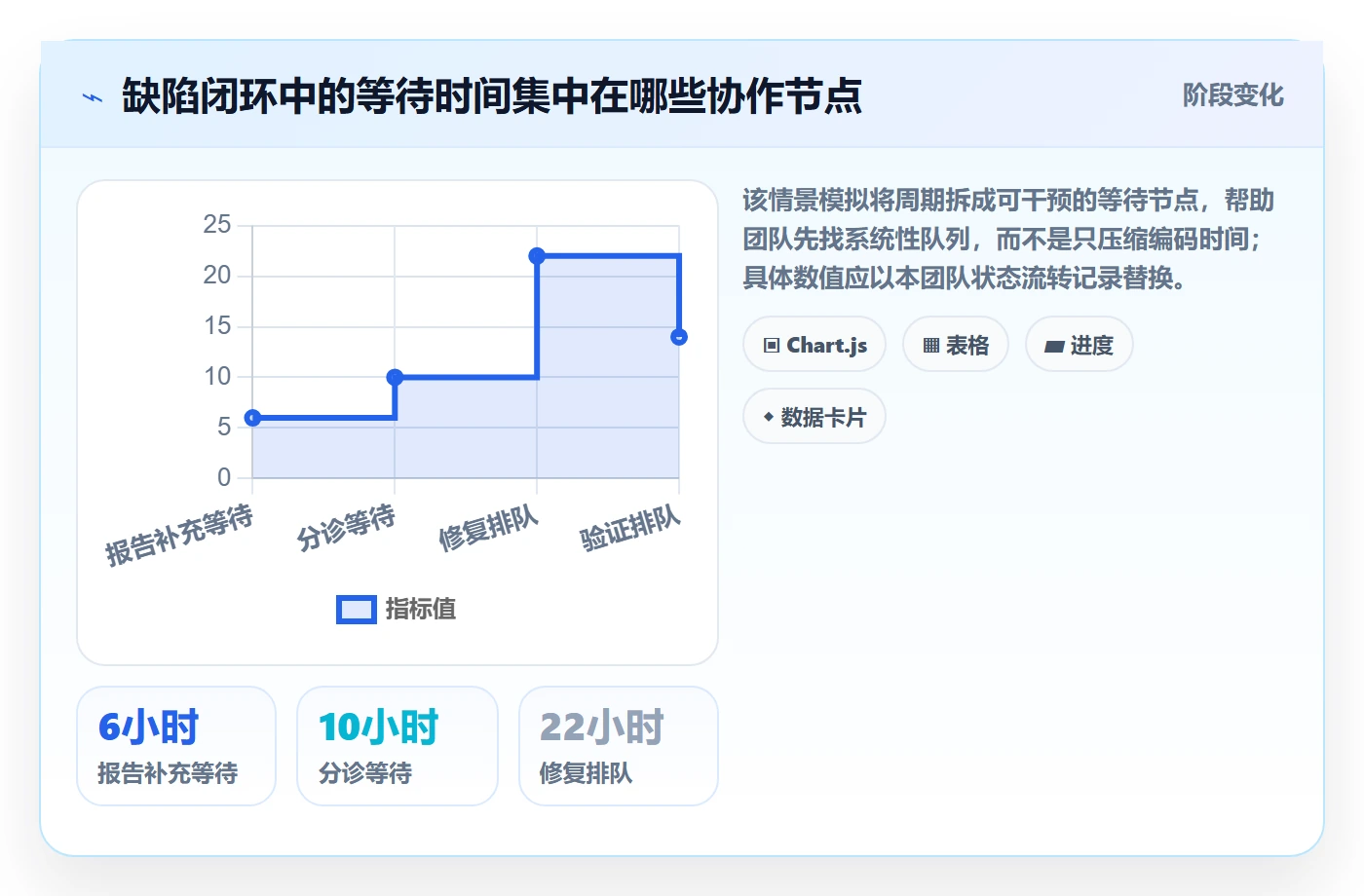1364x896 pixels.
Task: Click the 指标值 legend color box
Action: click(x=357, y=610)
